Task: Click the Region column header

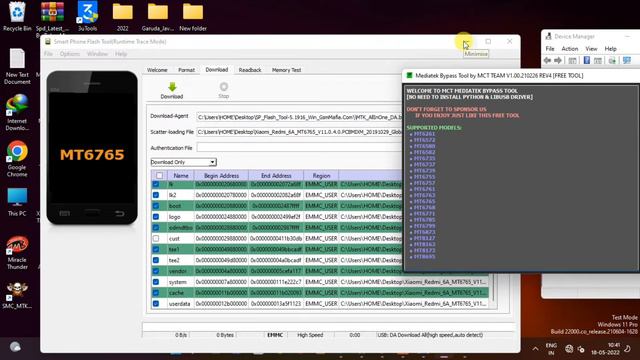Action: [321, 176]
